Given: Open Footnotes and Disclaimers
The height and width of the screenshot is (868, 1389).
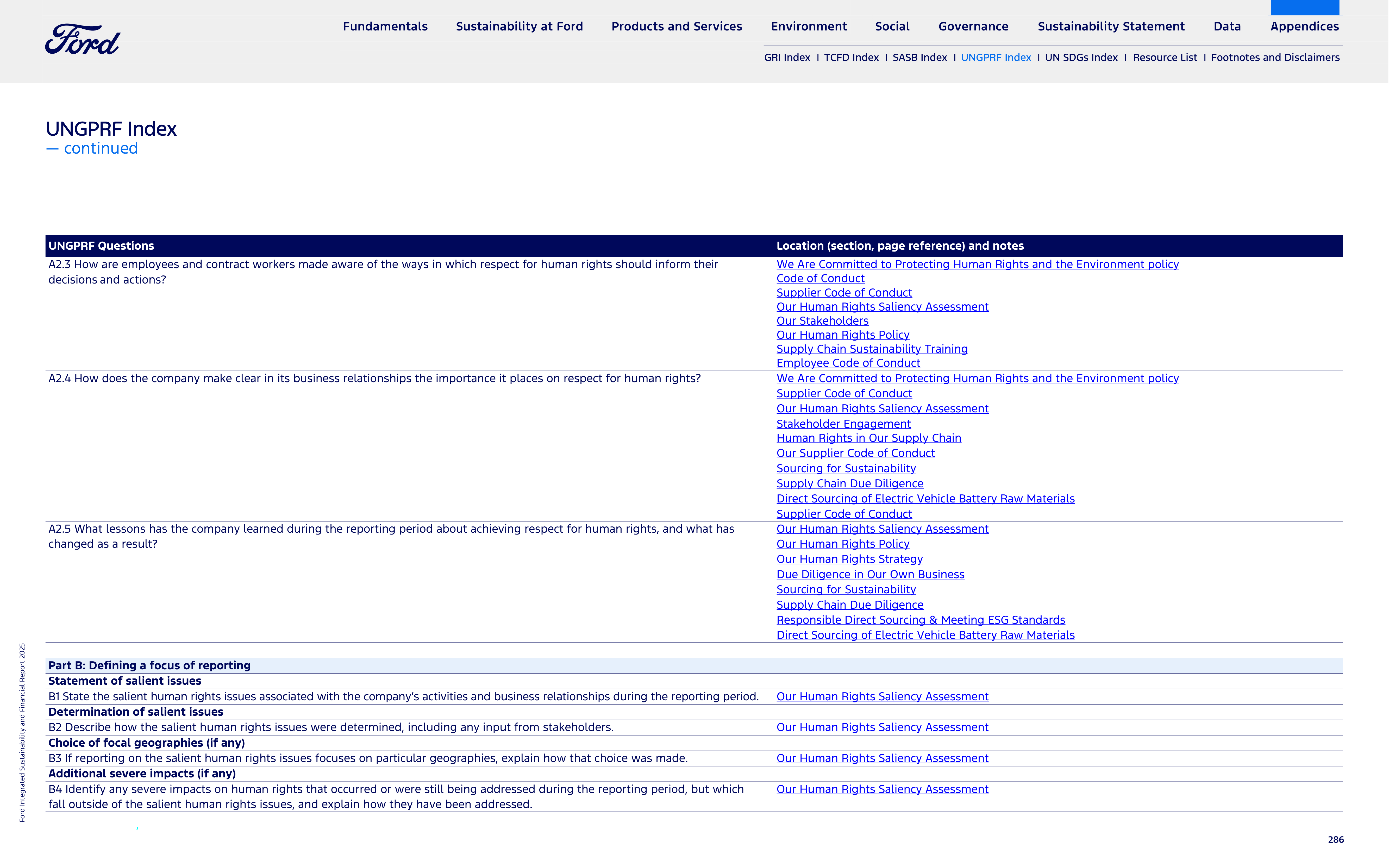Looking at the screenshot, I should pyautogui.click(x=1275, y=58).
